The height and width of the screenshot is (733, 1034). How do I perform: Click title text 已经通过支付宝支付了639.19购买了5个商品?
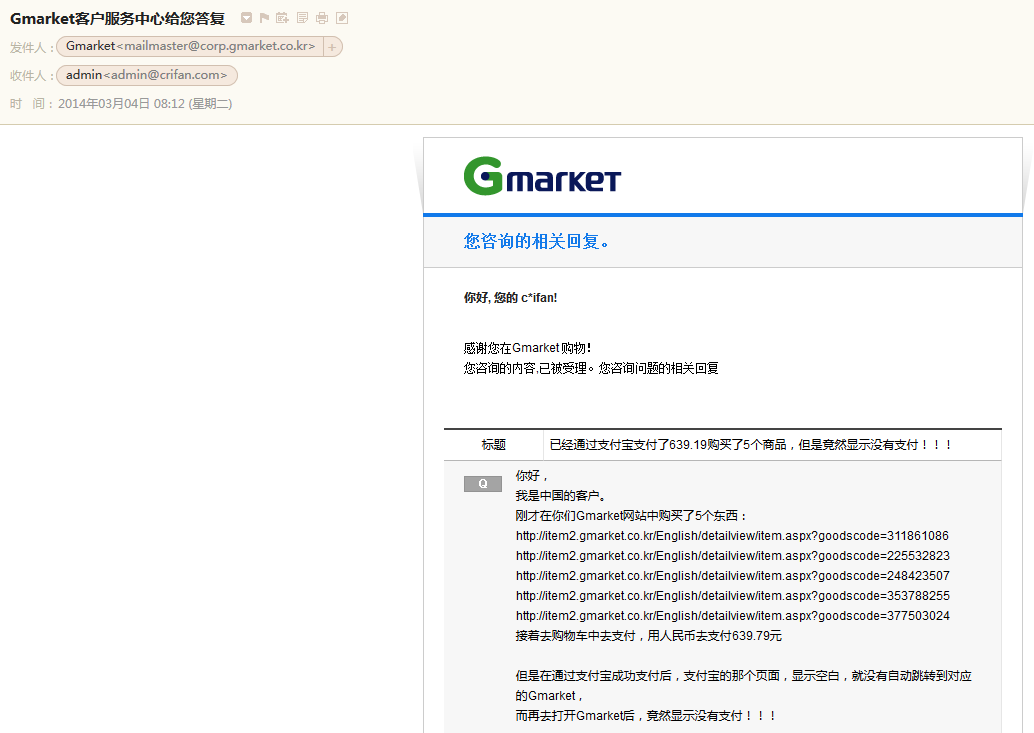point(668,445)
